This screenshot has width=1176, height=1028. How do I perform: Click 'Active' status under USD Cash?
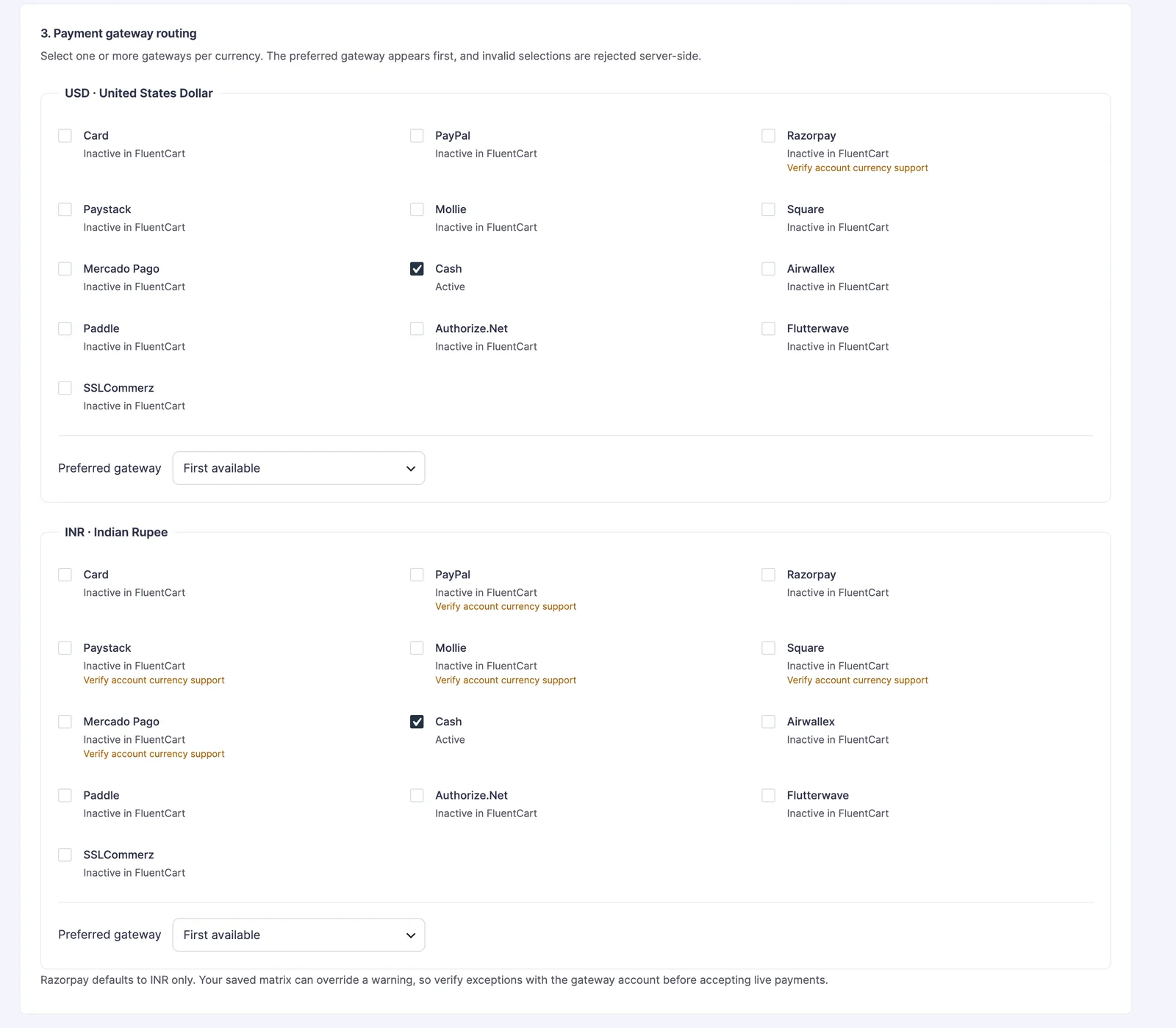[450, 287]
